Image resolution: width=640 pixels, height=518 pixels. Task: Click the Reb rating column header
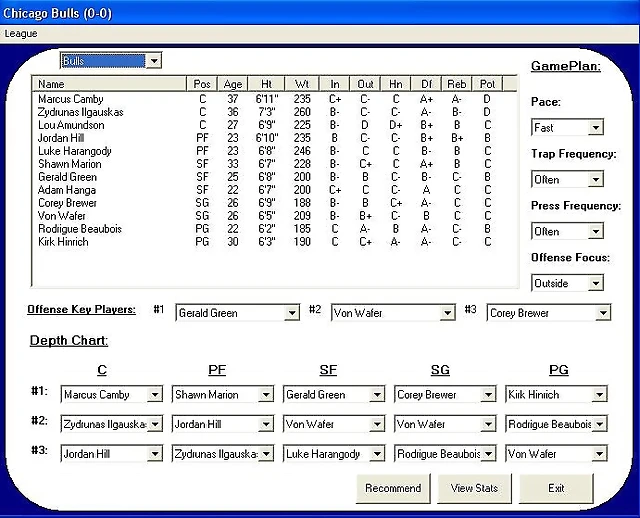click(x=457, y=84)
